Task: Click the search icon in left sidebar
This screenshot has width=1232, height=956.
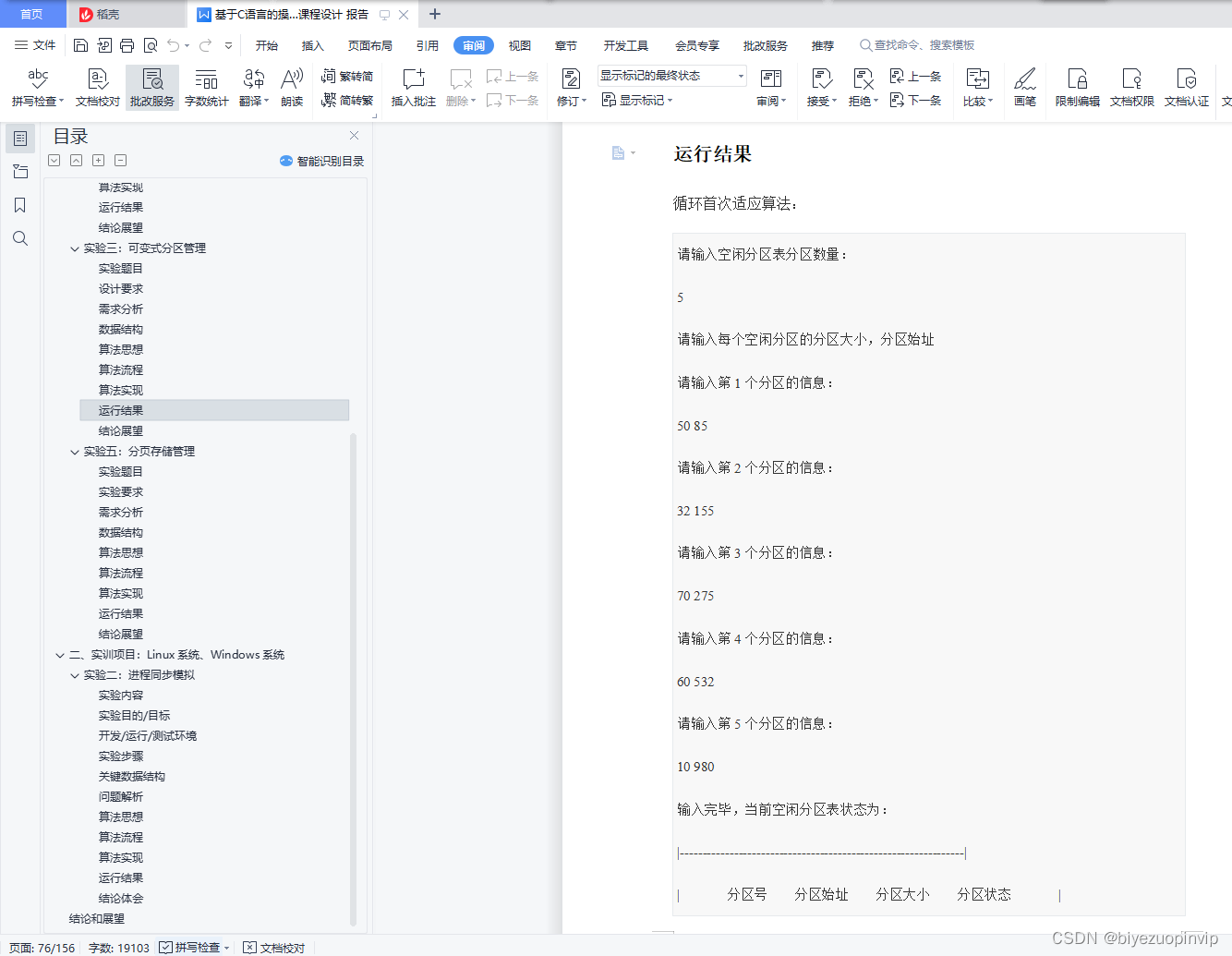Action: [20, 238]
